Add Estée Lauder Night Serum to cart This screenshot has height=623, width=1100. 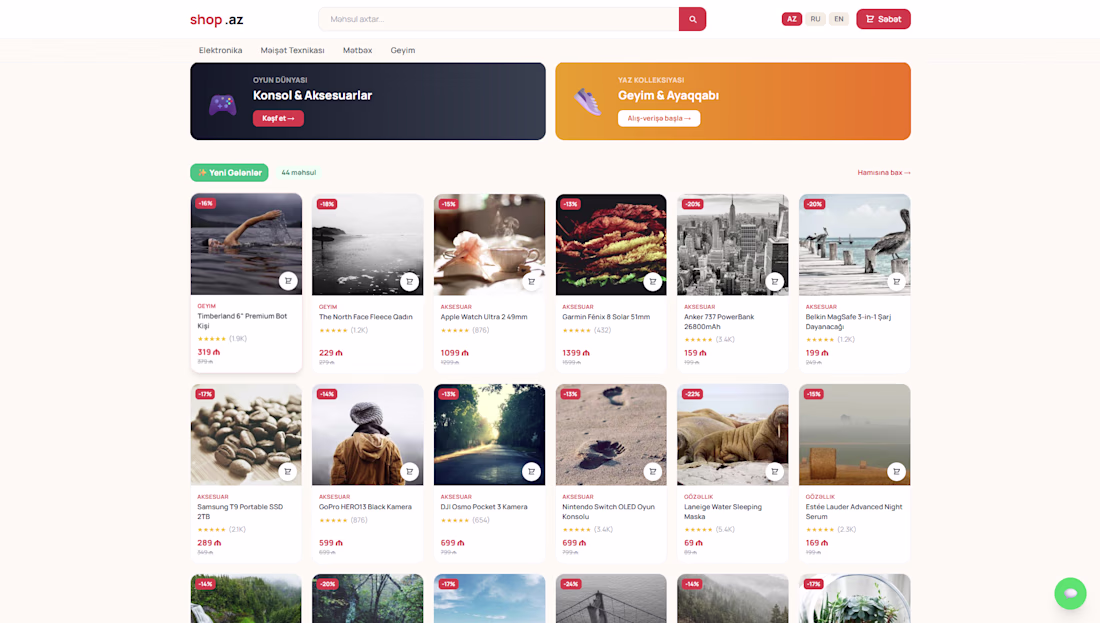pos(897,471)
